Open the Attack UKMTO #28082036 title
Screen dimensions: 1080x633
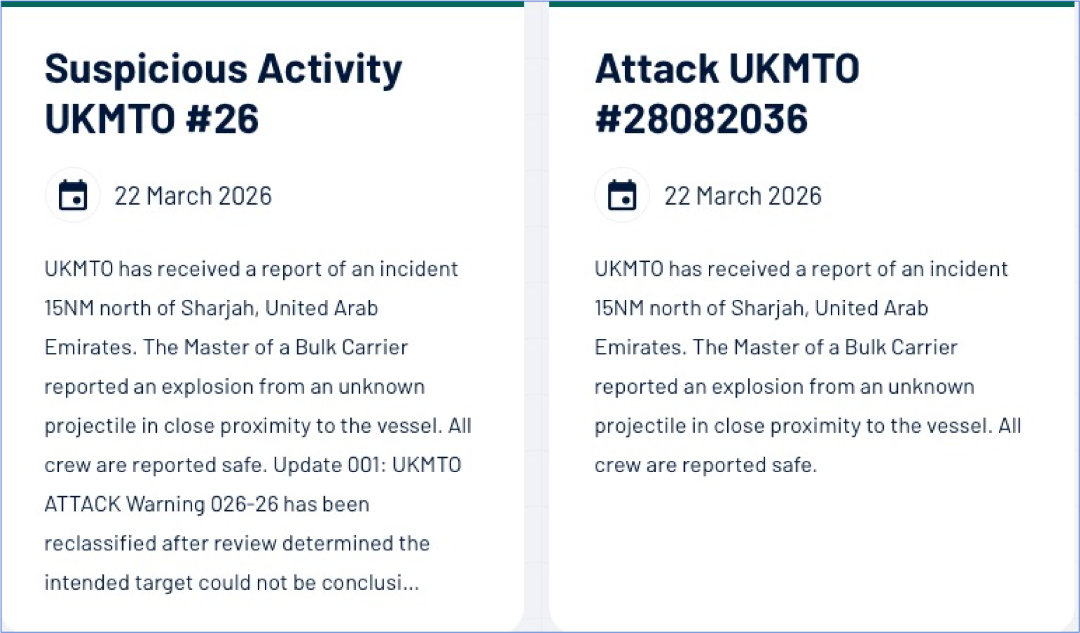727,94
